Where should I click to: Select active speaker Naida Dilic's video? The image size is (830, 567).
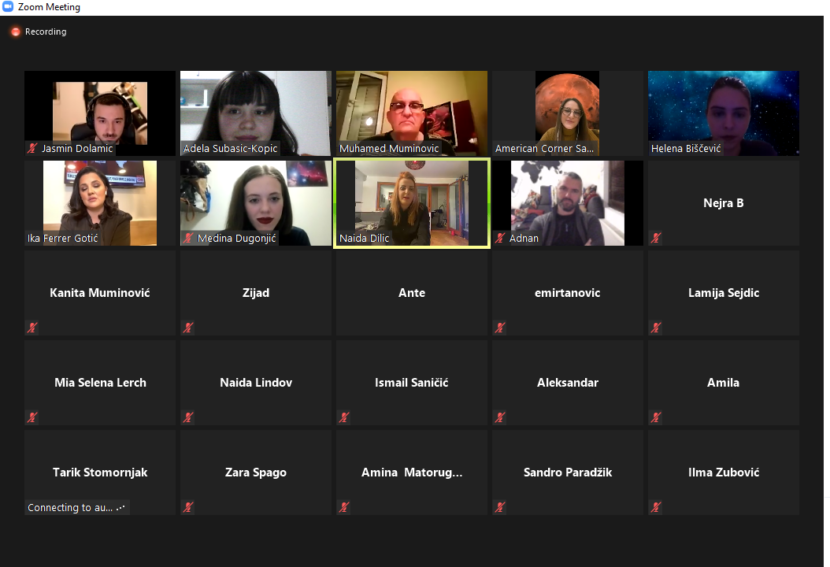point(412,203)
